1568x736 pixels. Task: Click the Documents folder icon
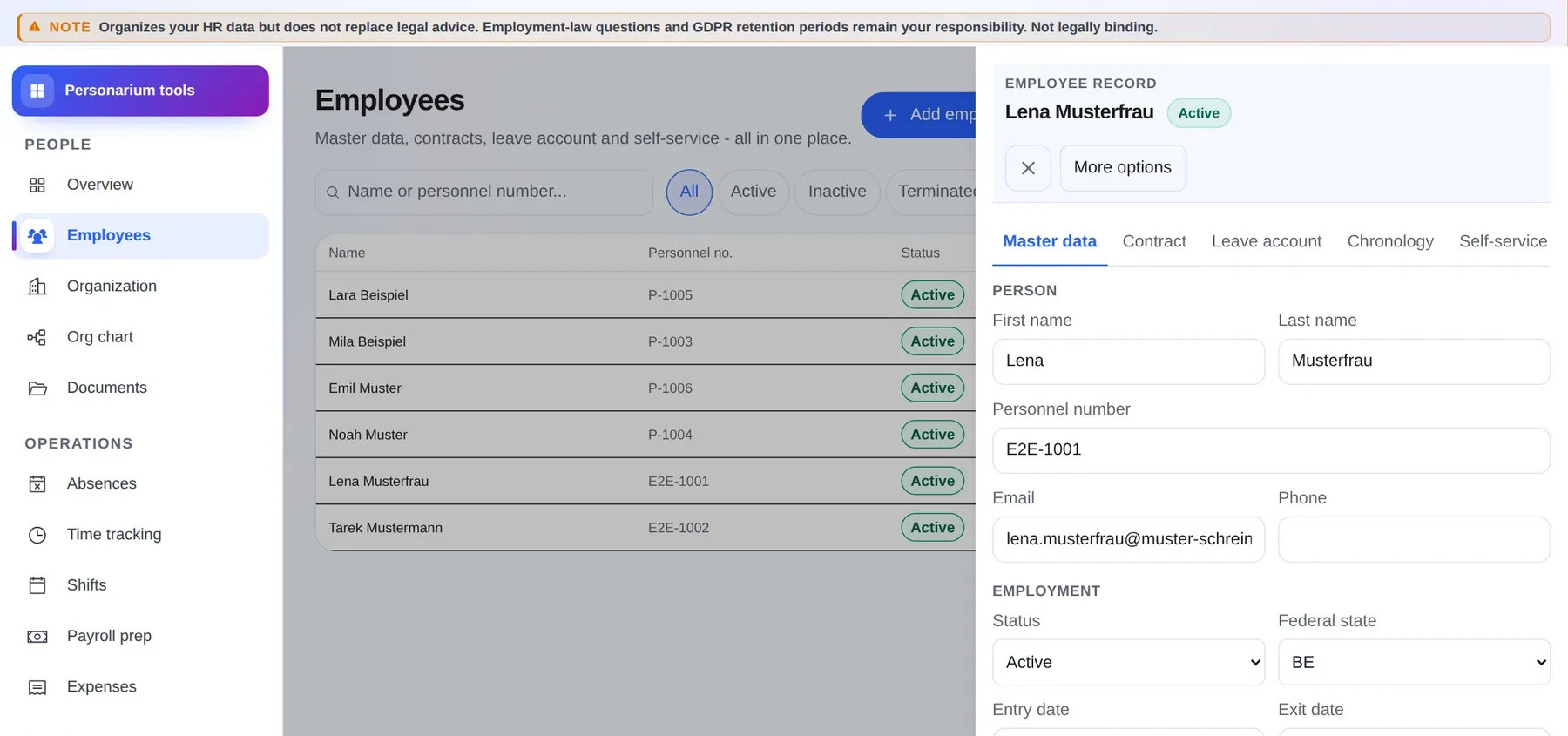coord(37,388)
